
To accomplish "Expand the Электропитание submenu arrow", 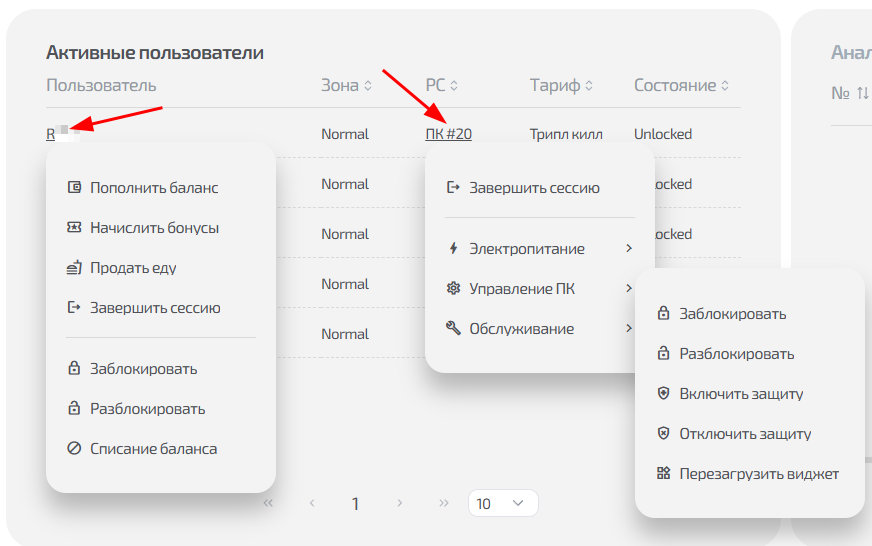I will coord(629,248).
